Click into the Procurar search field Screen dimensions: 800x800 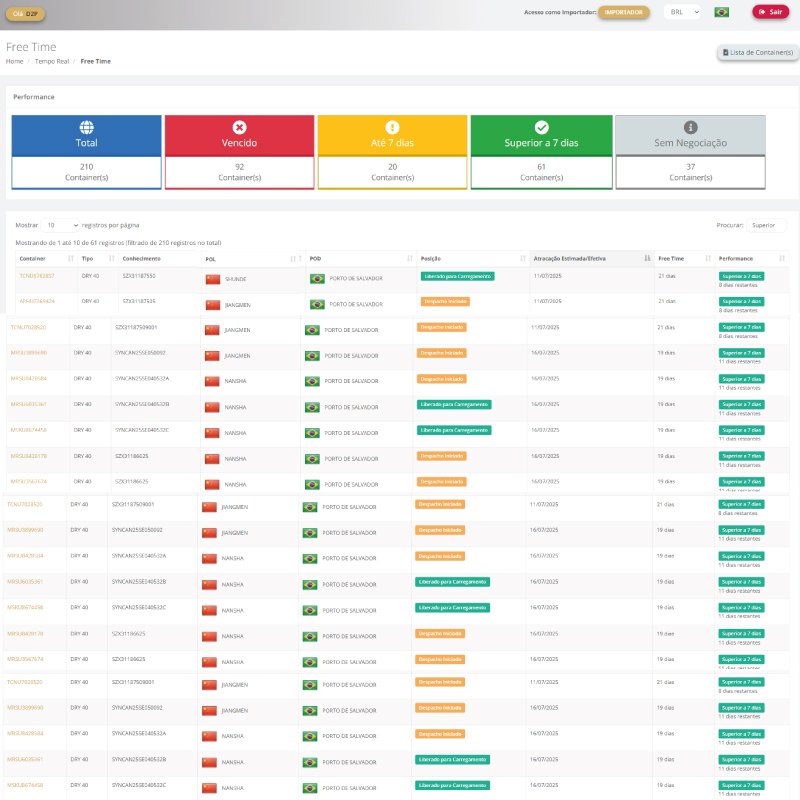(767, 225)
